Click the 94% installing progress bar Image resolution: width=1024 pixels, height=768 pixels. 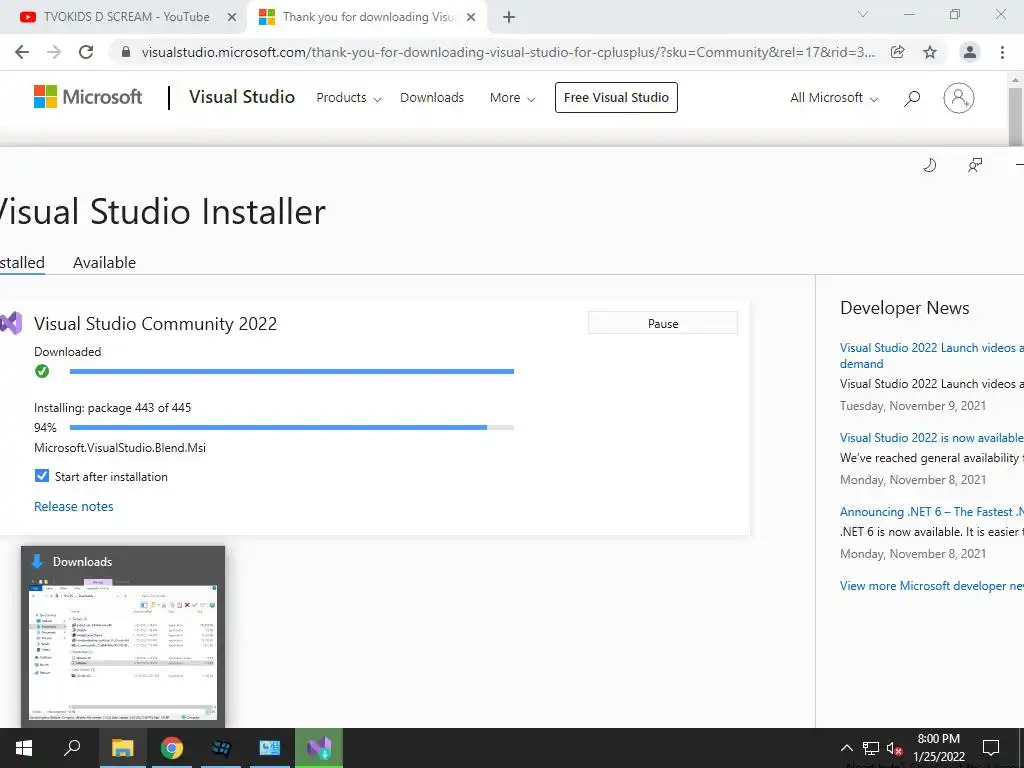[291, 427]
